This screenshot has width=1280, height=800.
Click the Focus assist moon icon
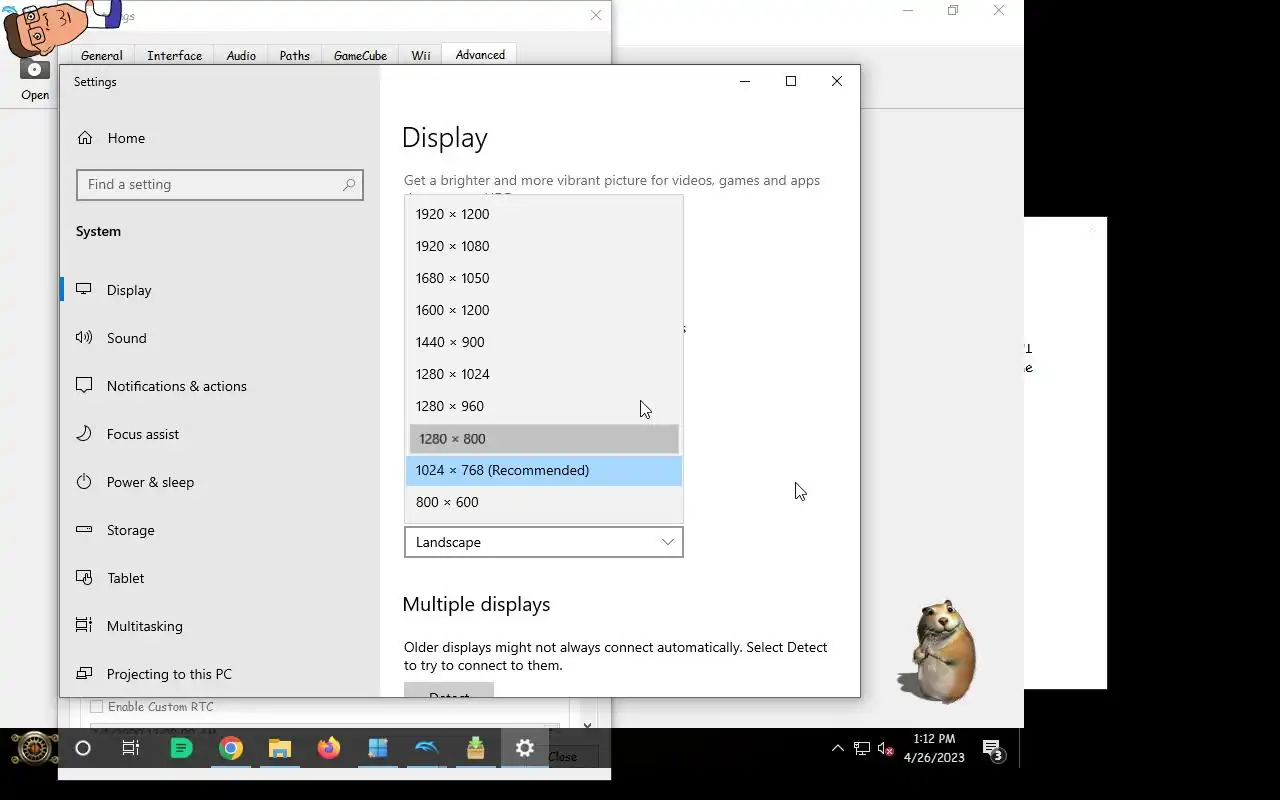84,434
